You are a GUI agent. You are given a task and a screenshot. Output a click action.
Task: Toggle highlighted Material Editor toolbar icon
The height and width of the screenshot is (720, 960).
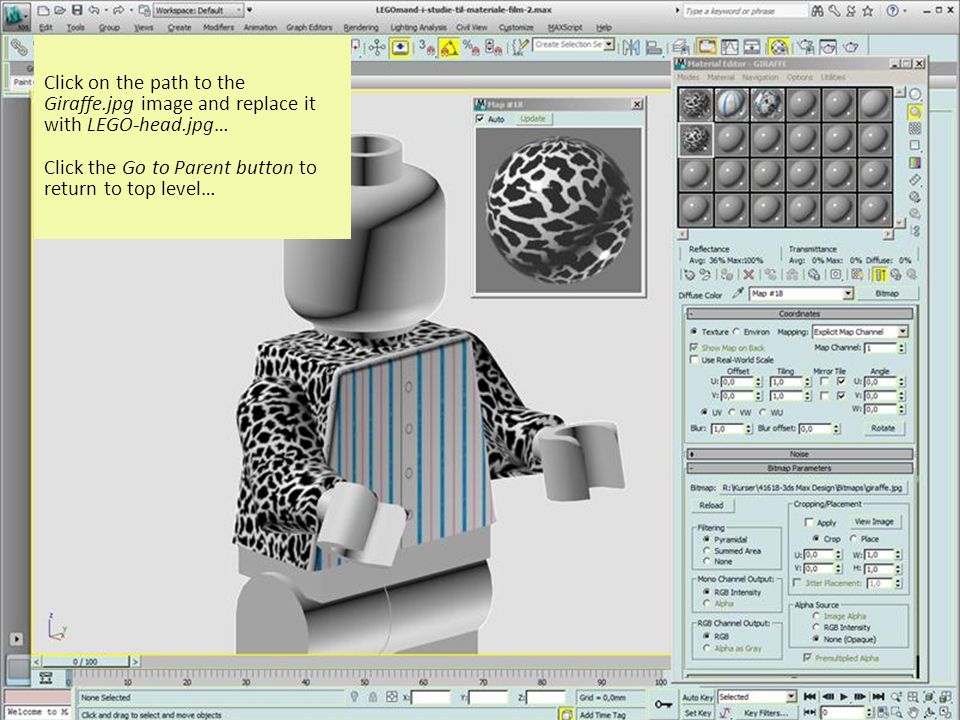point(778,47)
